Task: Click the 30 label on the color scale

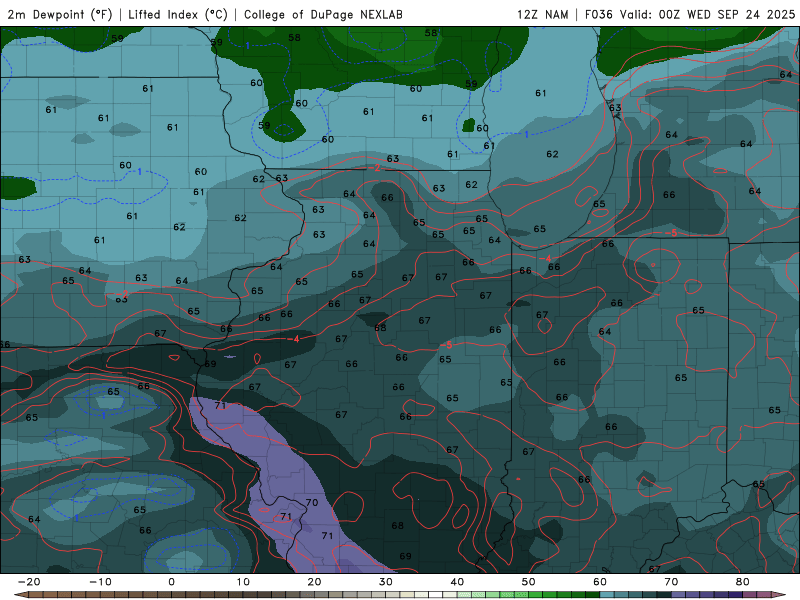Action: (x=386, y=582)
